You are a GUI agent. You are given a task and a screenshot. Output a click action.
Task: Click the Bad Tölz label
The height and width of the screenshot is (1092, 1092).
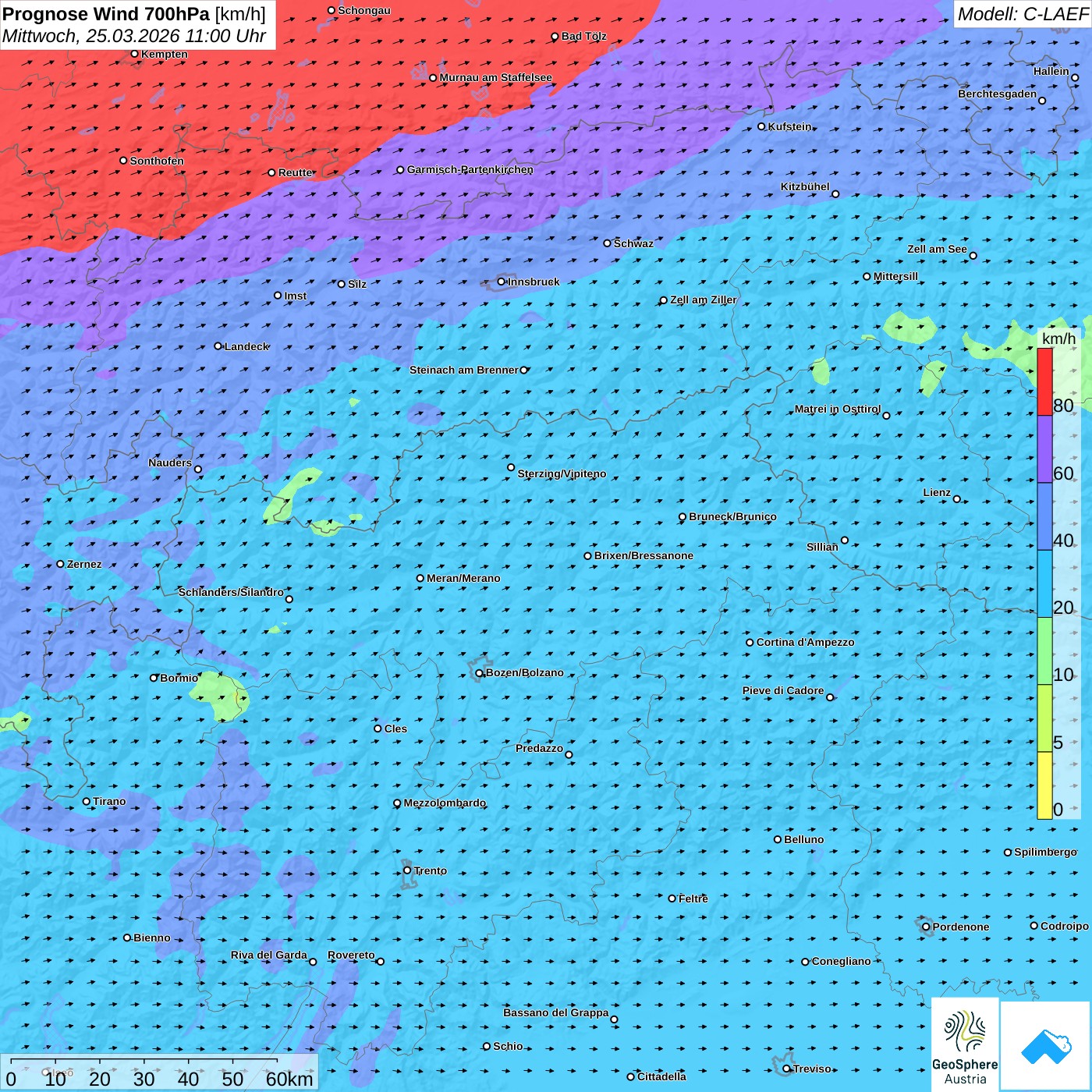tap(583, 36)
